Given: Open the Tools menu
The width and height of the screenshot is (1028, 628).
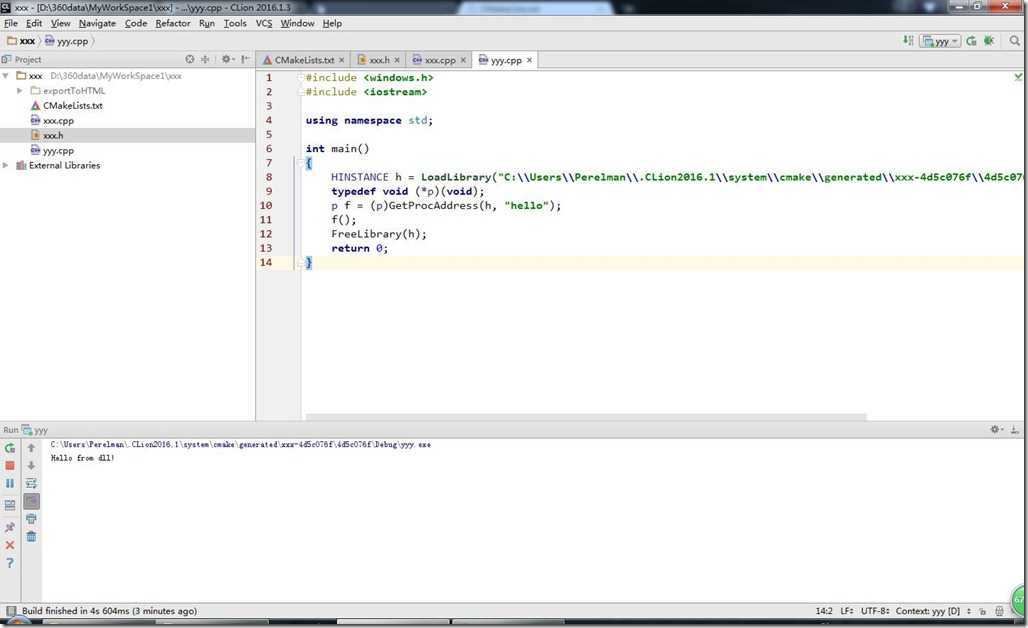Looking at the screenshot, I should [235, 23].
